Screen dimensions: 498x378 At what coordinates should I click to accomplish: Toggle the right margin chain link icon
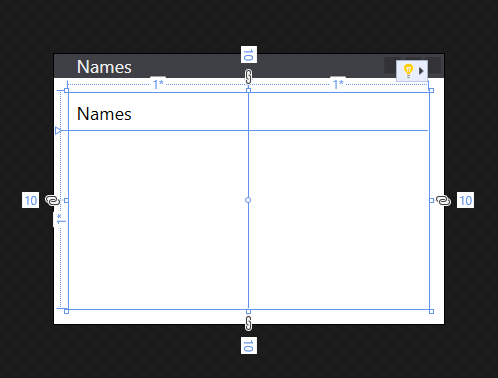point(443,200)
